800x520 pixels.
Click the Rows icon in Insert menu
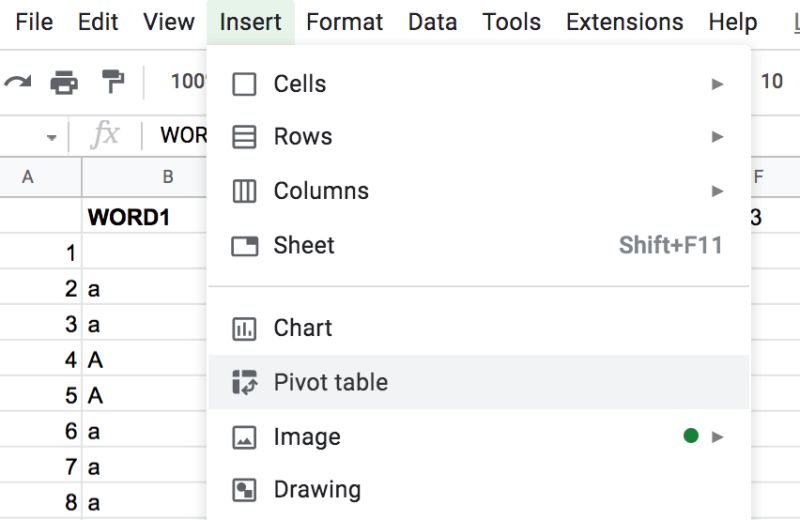pyautogui.click(x=244, y=137)
